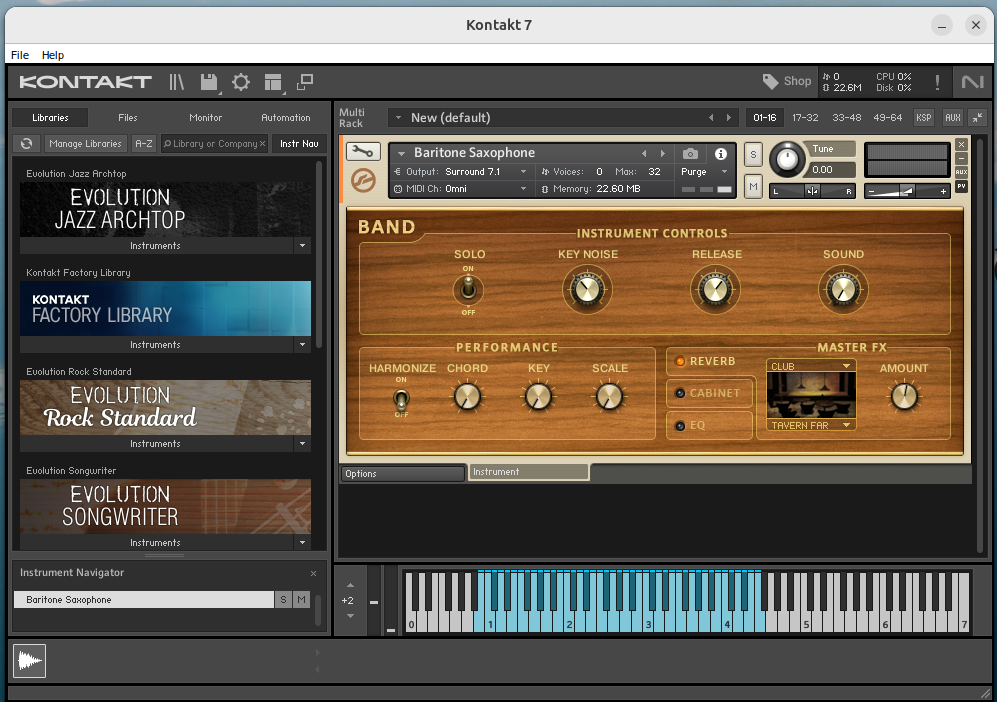Screen dimensions: 997x702
Task: Open the Kontakt Factory Library Instruments dropdown arrow
Action: click(x=303, y=345)
